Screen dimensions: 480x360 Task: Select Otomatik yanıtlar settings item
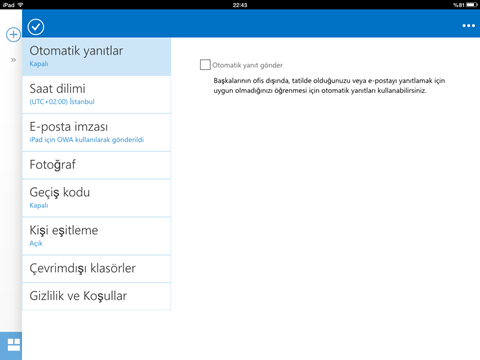(96, 57)
